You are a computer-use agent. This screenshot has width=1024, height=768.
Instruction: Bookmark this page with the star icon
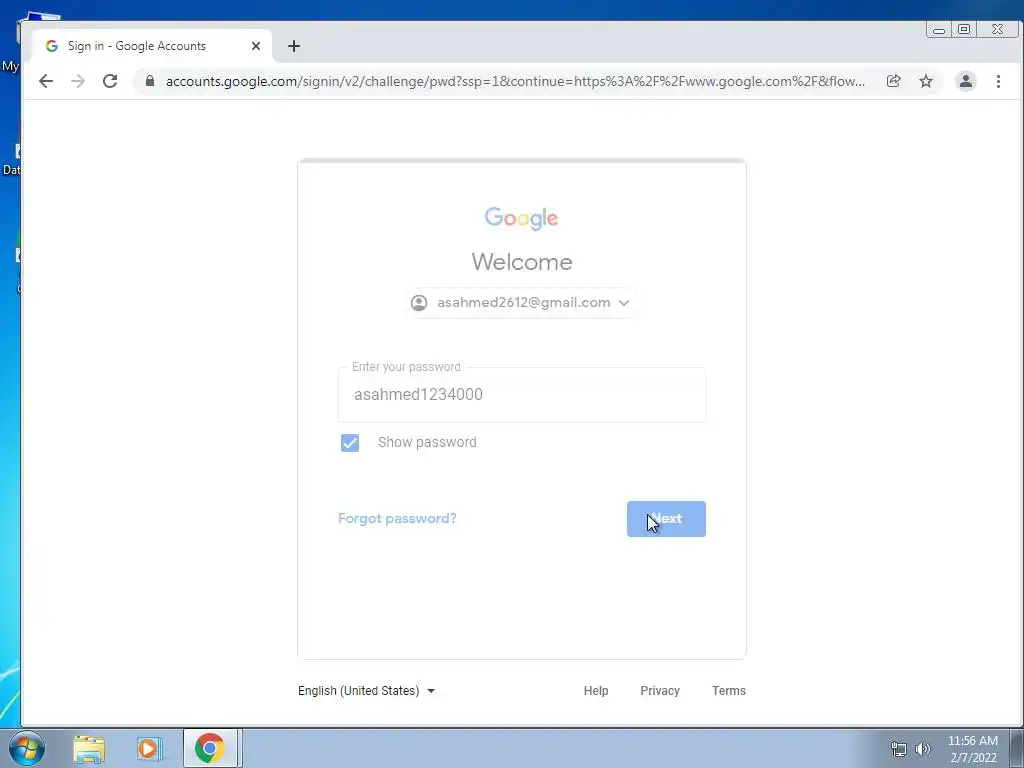click(x=926, y=81)
